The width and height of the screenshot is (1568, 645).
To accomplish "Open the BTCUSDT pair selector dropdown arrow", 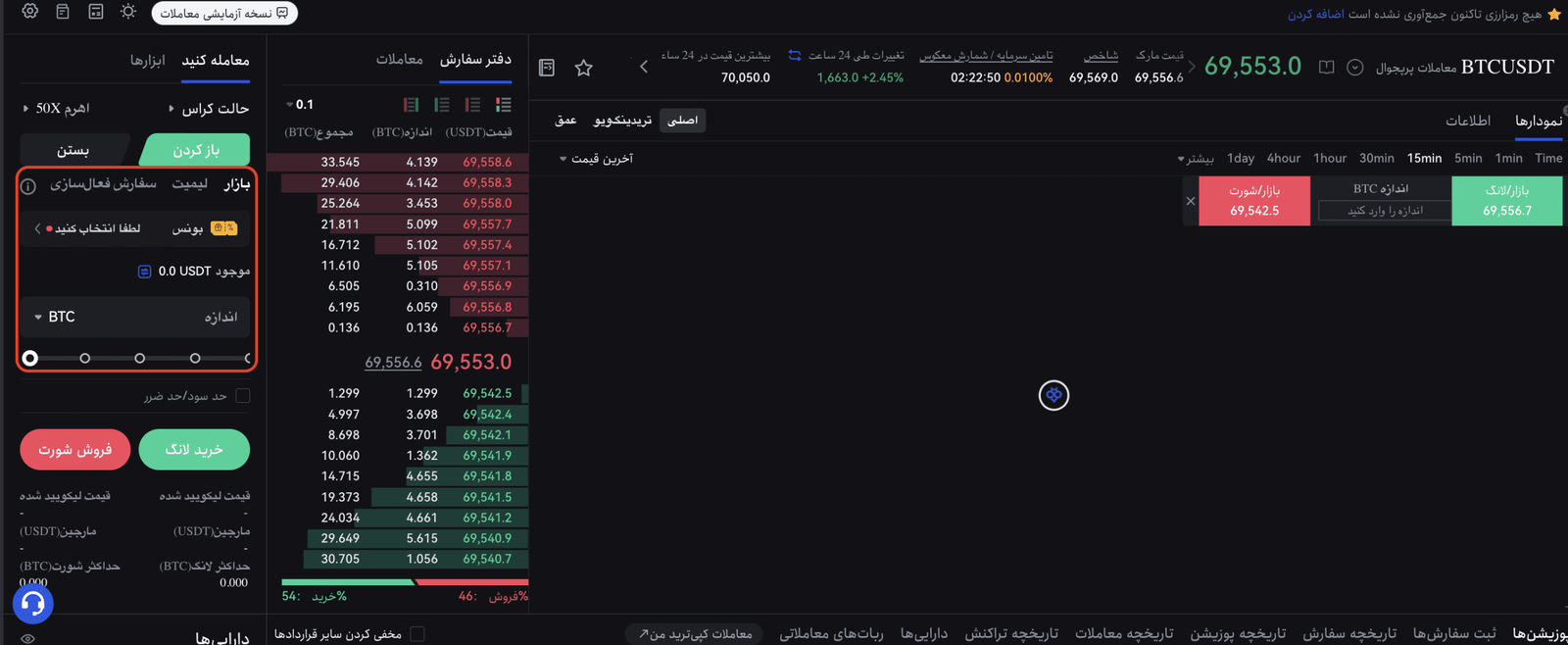I will [1355, 67].
